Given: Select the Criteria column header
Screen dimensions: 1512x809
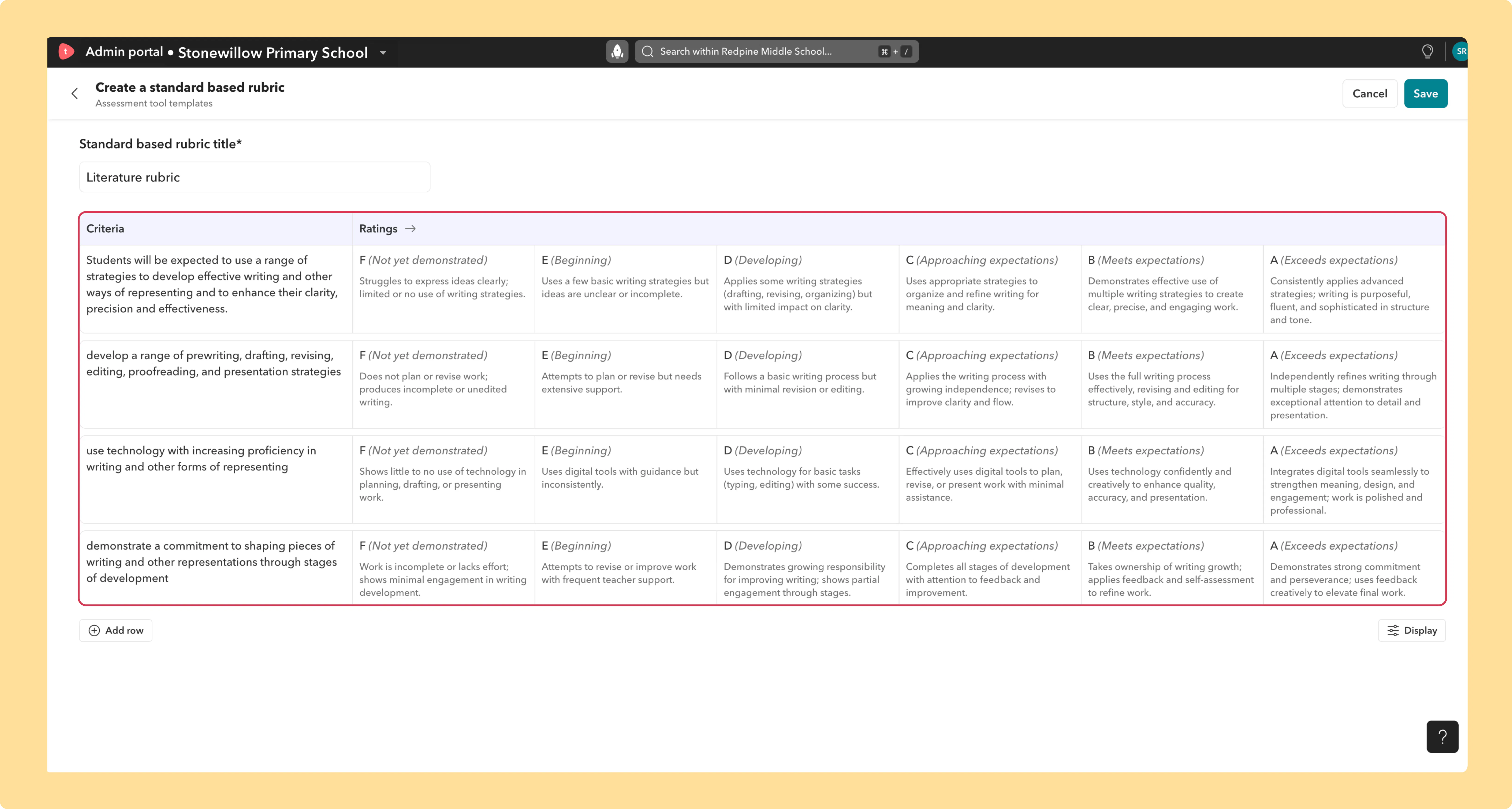Looking at the screenshot, I should (216, 228).
